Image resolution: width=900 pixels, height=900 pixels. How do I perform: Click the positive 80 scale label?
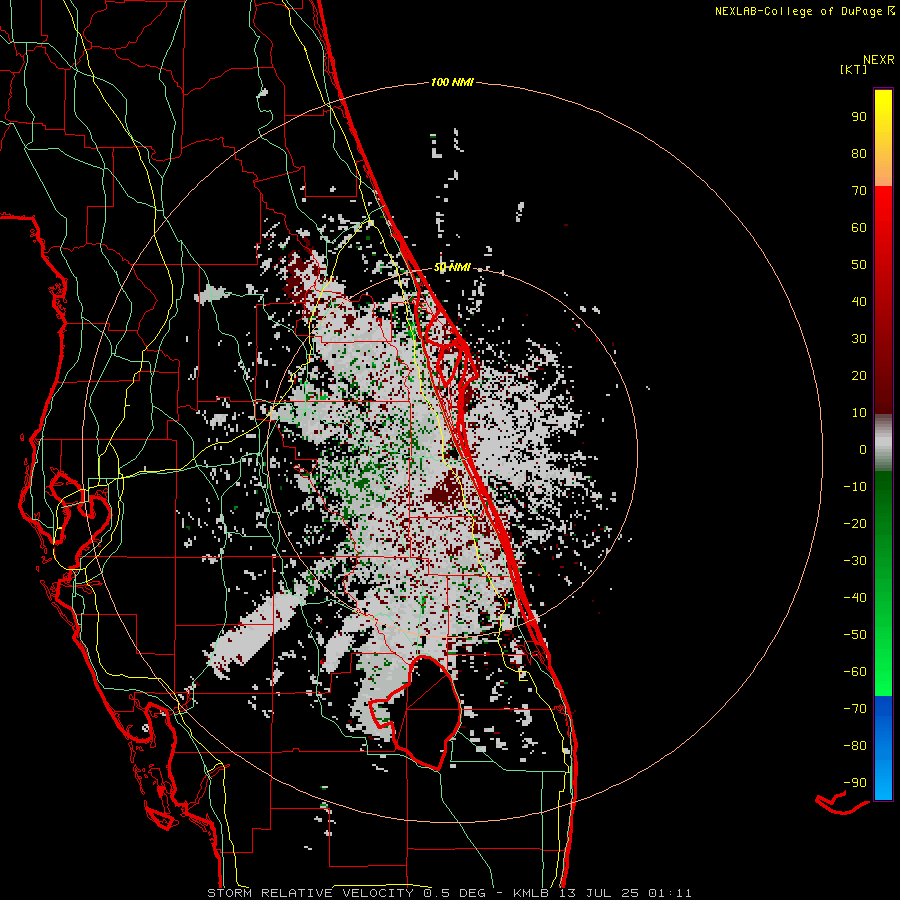click(x=859, y=153)
